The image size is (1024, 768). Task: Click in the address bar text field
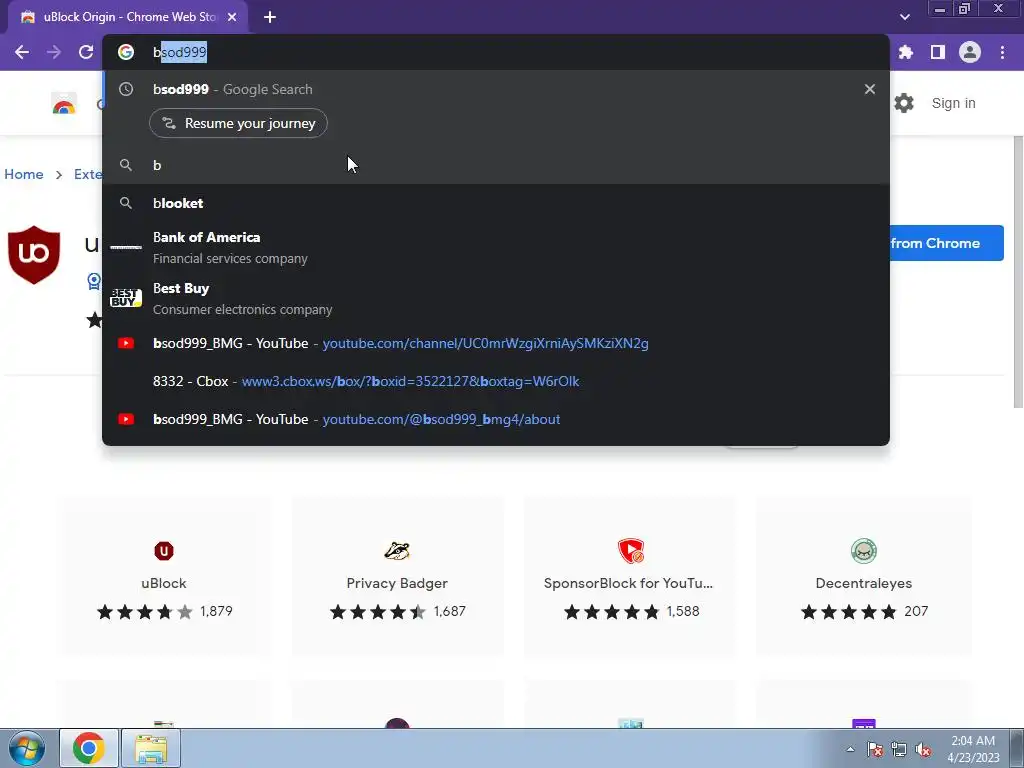point(496,52)
